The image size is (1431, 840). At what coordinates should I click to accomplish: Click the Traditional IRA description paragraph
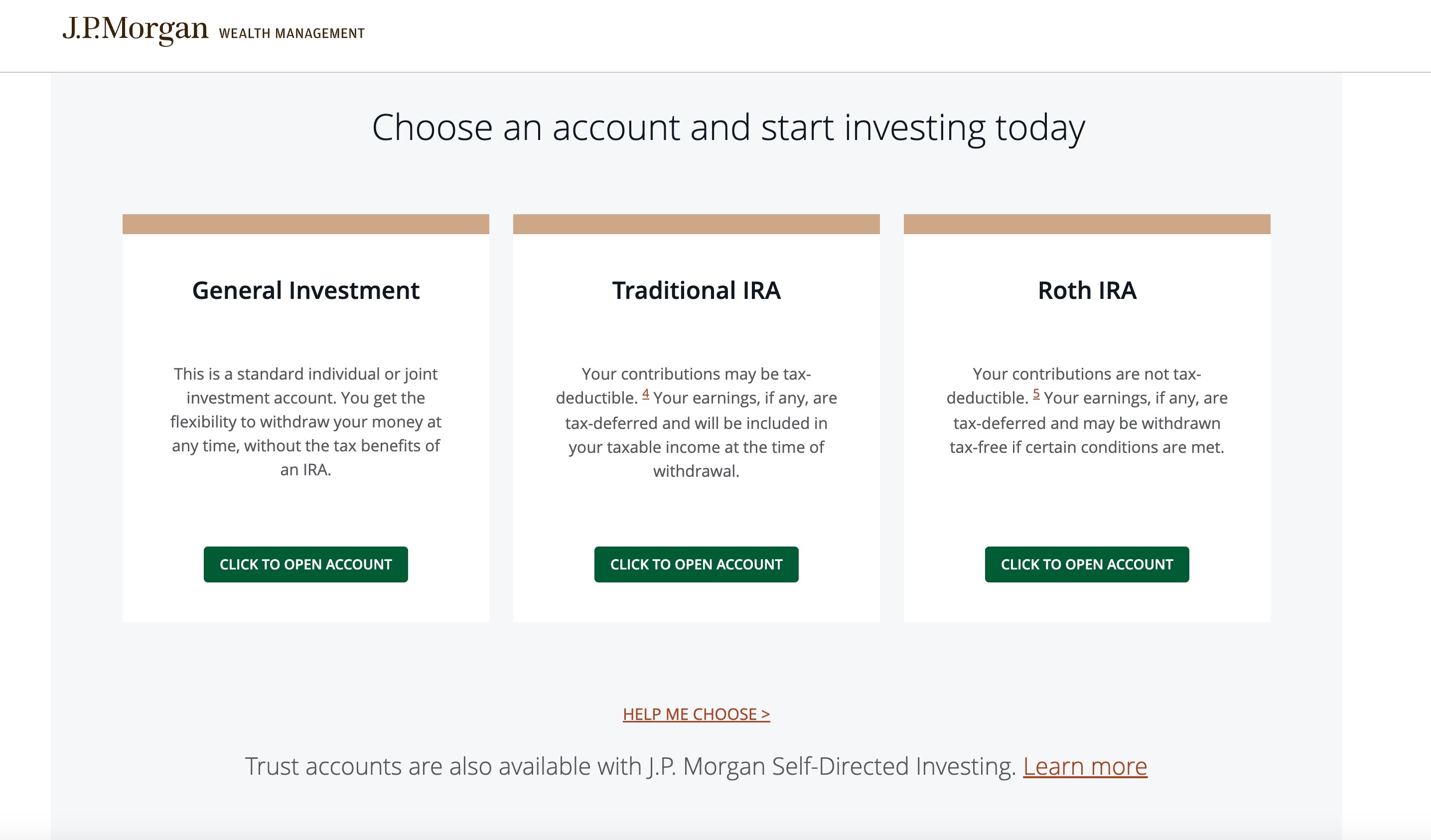tap(696, 422)
